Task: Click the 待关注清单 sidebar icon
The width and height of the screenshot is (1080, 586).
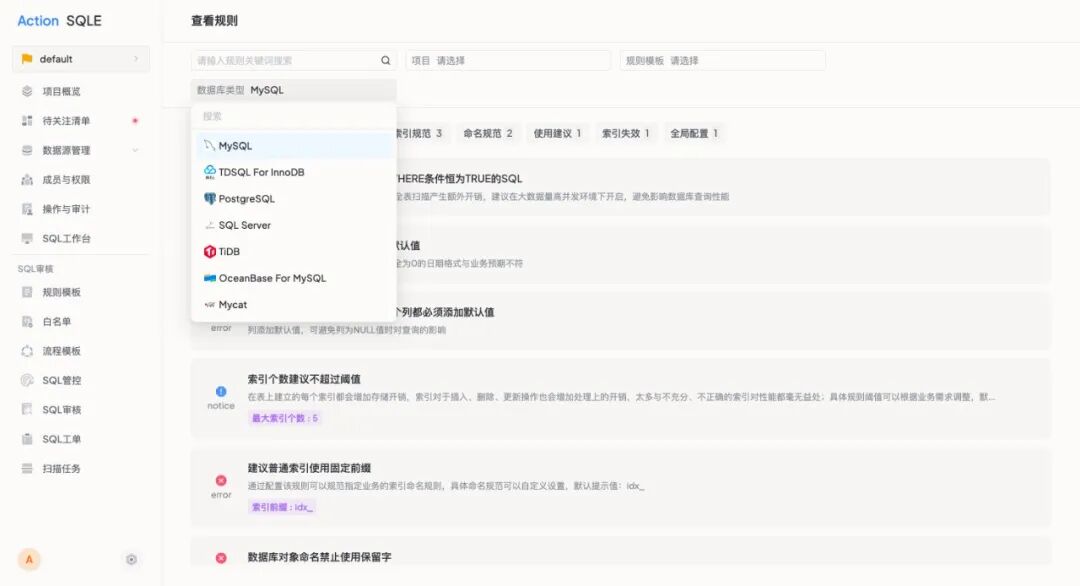Action: click(27, 121)
